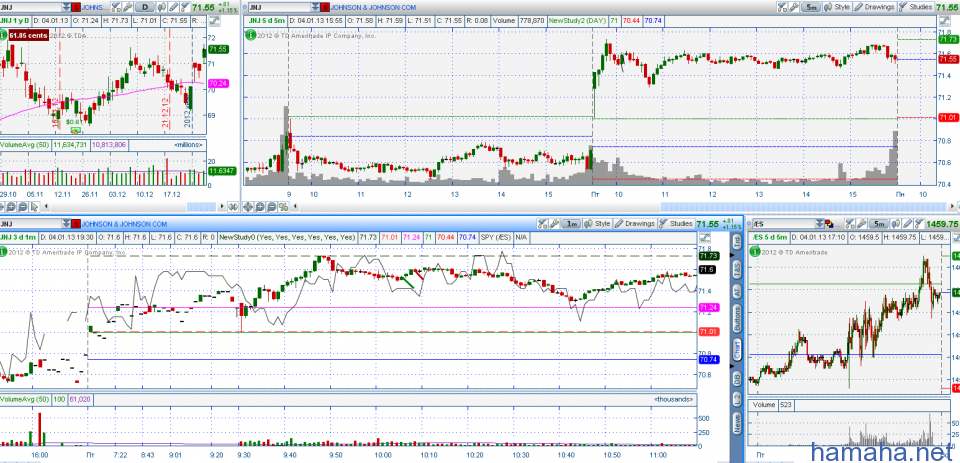Click the chart settings wrench in the daily chart
This screenshot has height=463, width=960.
pyautogui.click(x=127, y=7)
